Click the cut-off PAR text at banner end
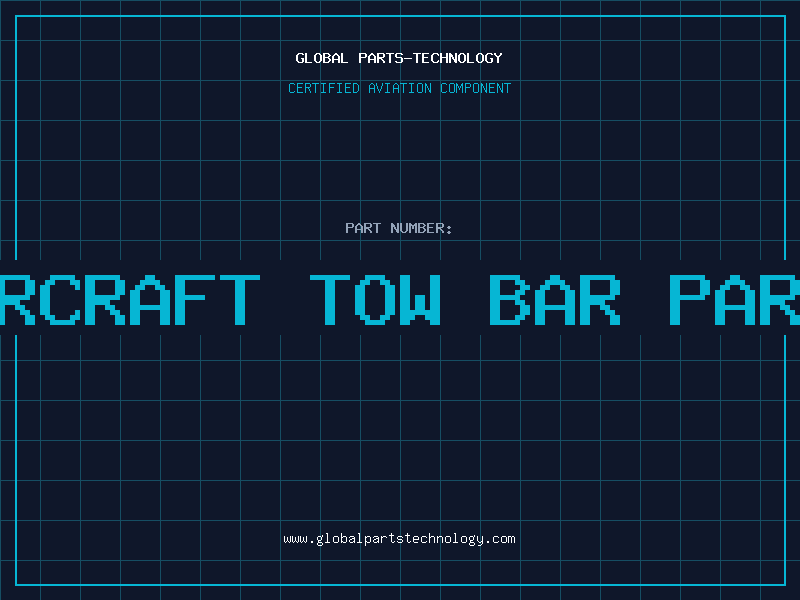The height and width of the screenshot is (600, 800). (735, 300)
